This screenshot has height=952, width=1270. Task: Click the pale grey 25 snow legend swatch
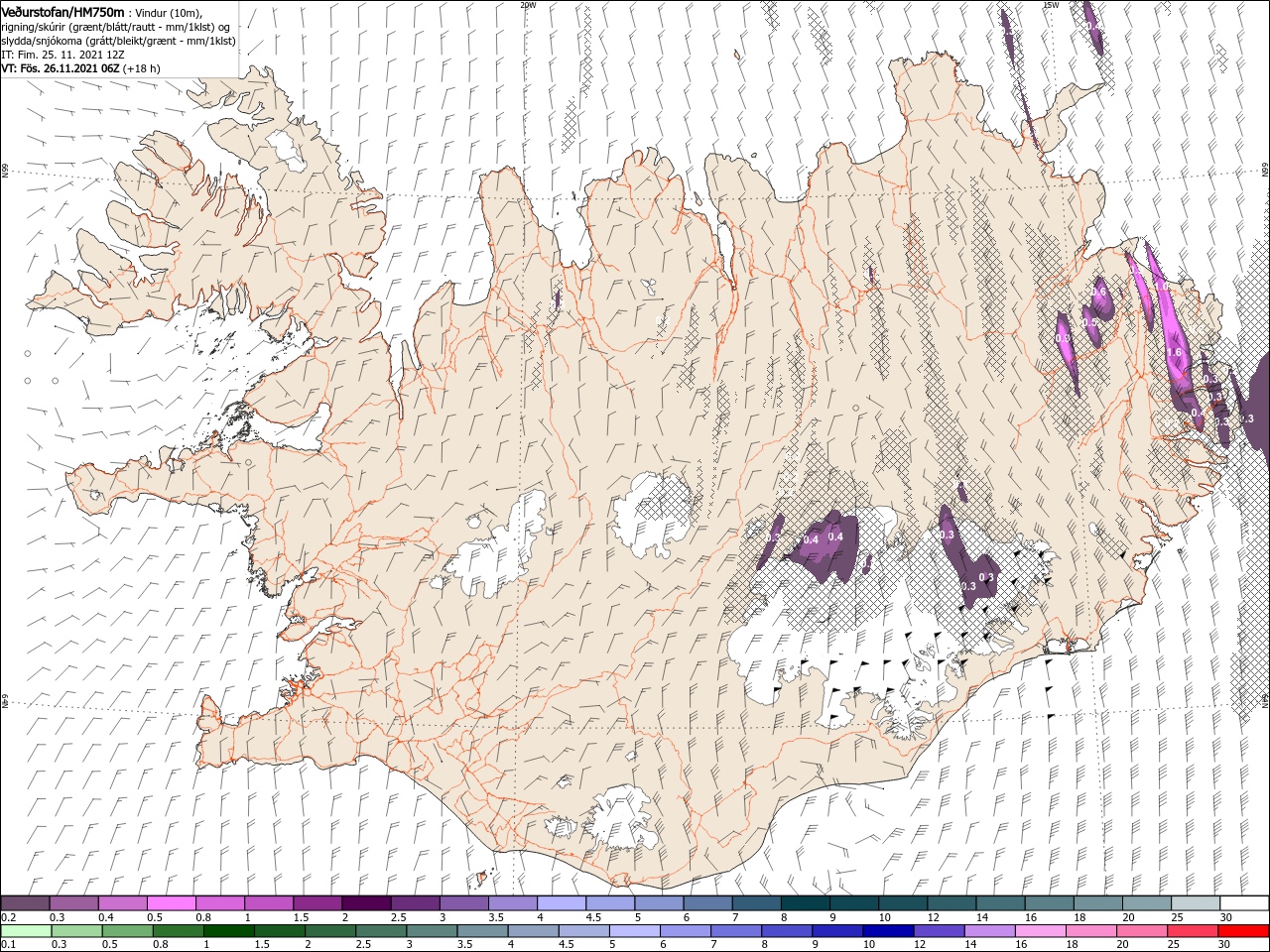1195,903
